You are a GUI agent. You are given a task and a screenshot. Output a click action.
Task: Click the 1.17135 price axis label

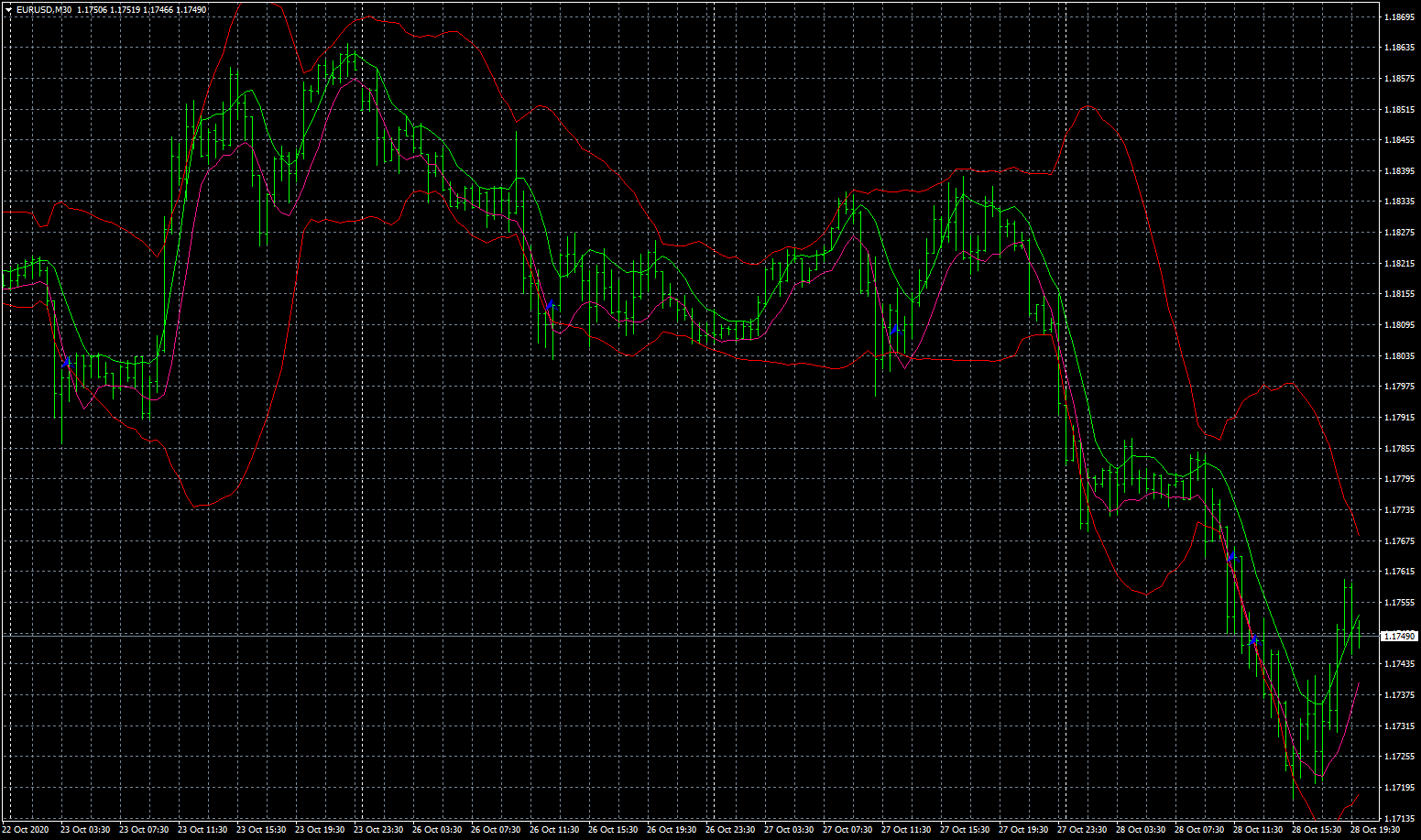[1399, 819]
